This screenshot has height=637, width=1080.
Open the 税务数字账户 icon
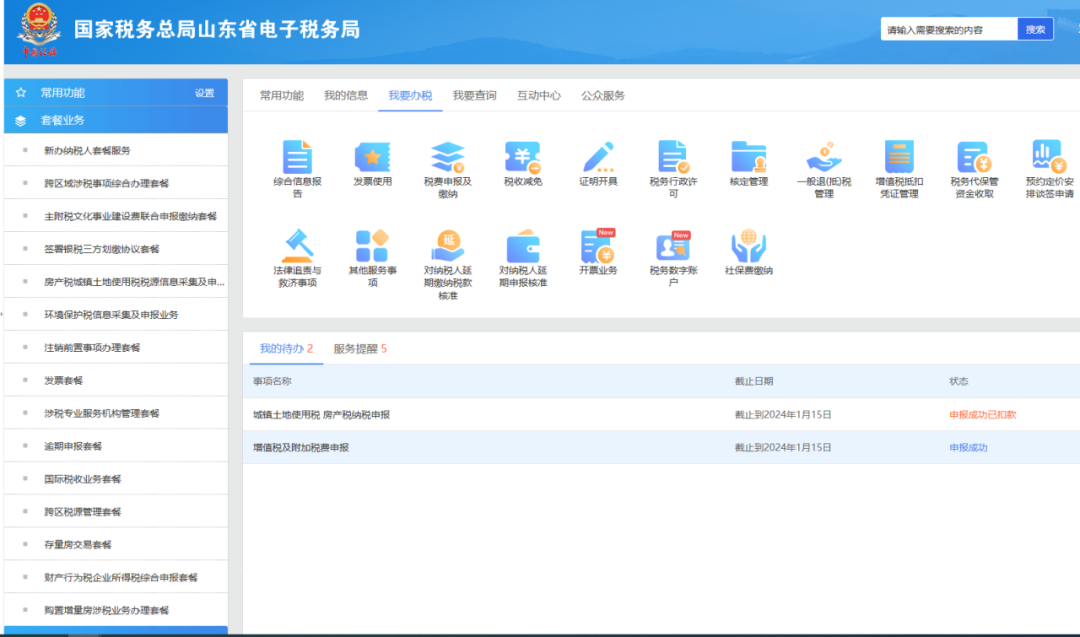point(673,246)
